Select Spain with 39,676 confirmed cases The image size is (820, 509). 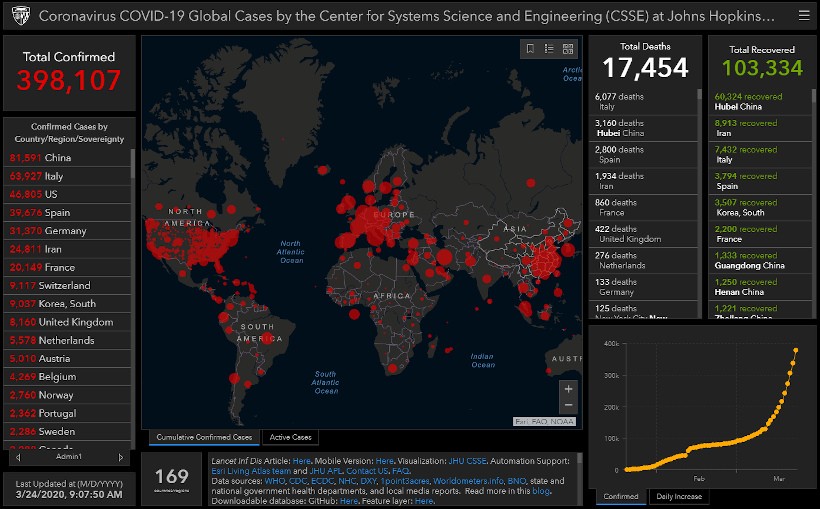67,212
